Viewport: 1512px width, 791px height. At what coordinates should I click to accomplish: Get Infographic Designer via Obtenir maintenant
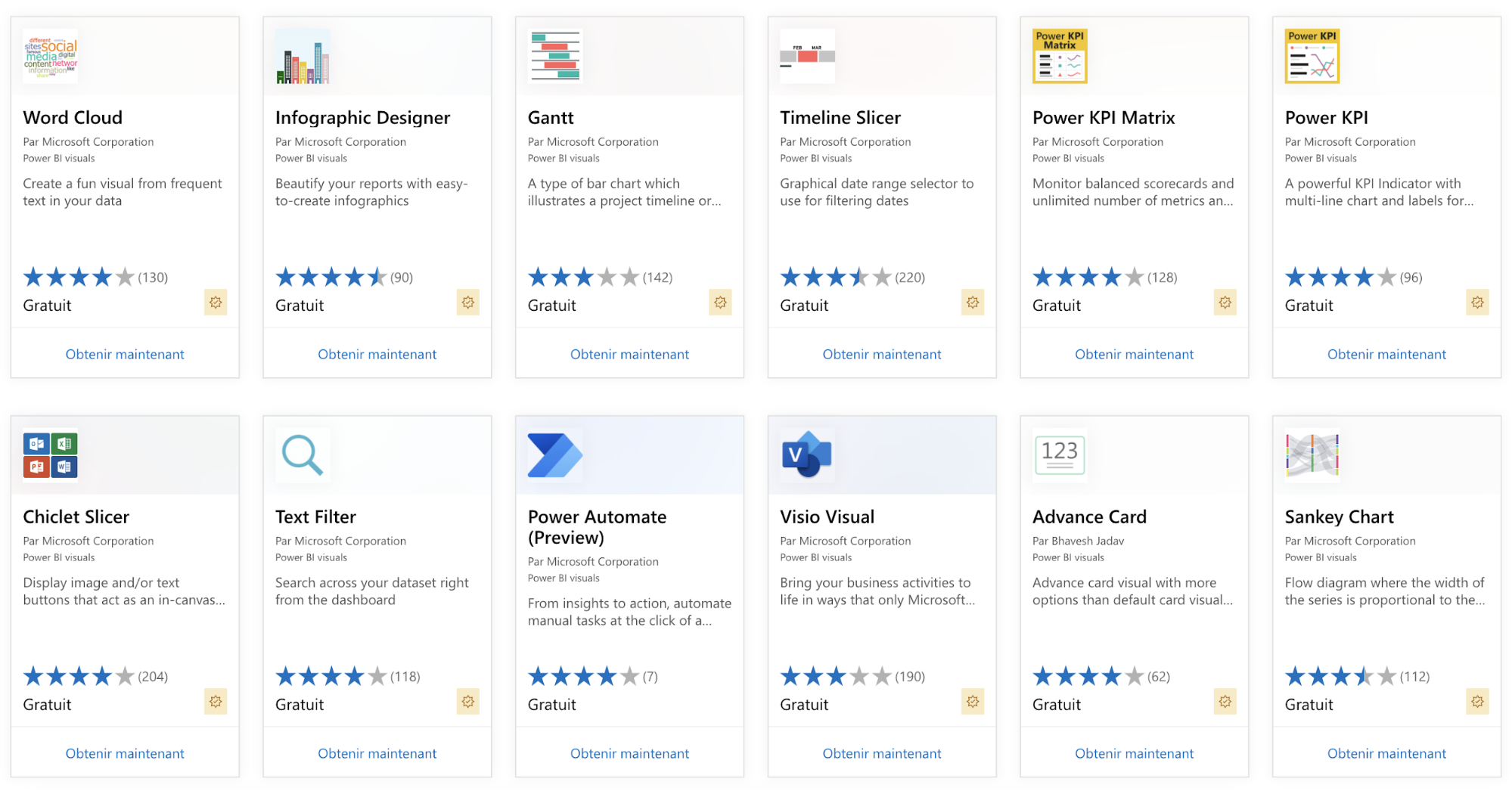(x=377, y=354)
